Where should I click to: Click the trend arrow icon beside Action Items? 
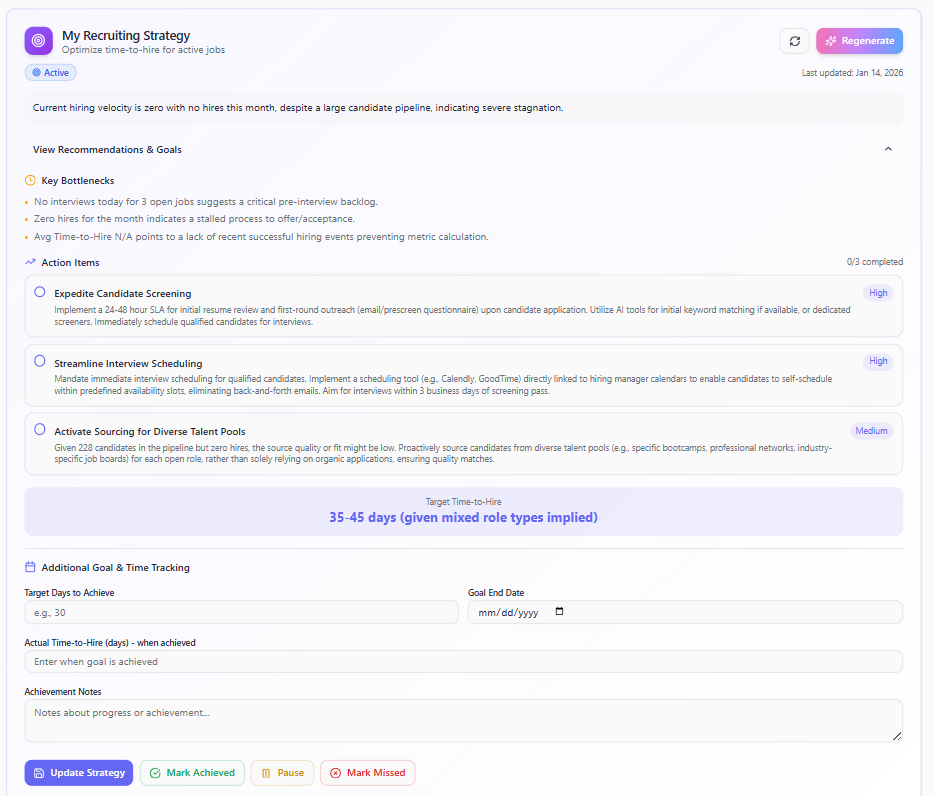click(30, 263)
